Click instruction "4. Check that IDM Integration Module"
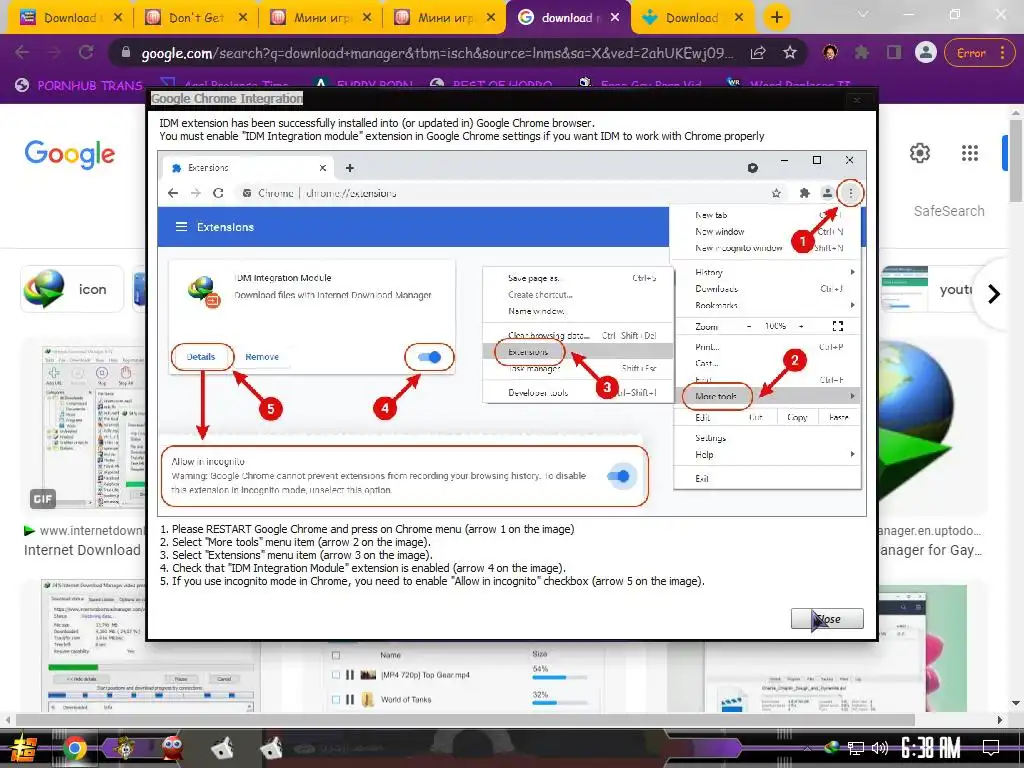 coord(363,568)
